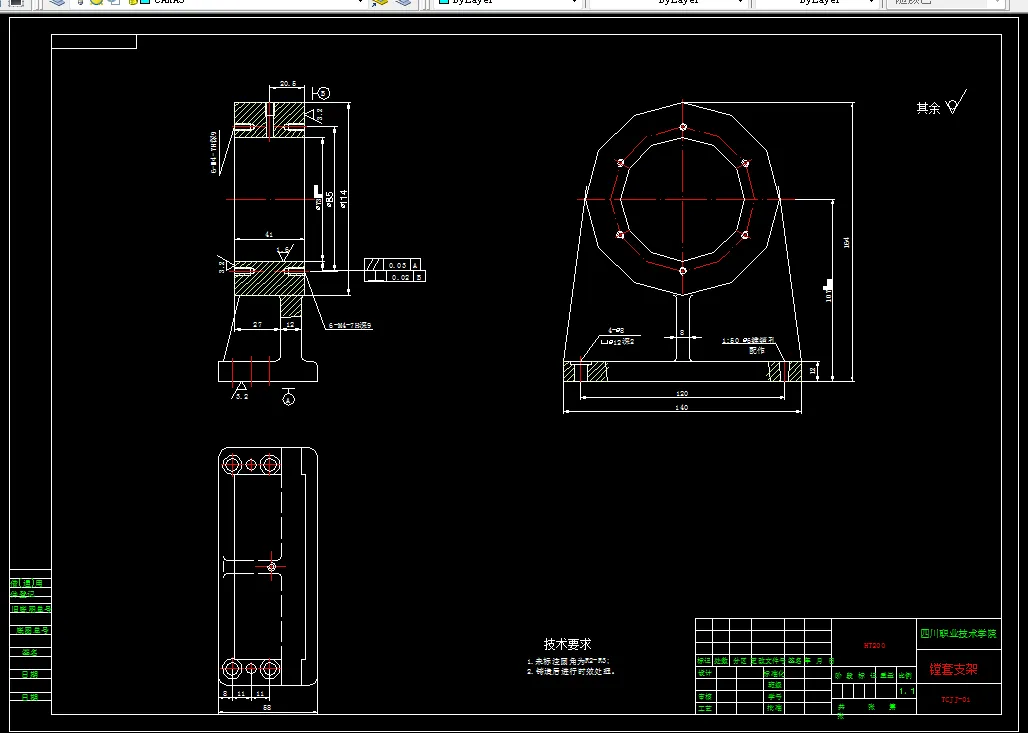Click the 1:50 ø5 taper pin hole note
The height and width of the screenshot is (733, 1028).
tap(749, 341)
